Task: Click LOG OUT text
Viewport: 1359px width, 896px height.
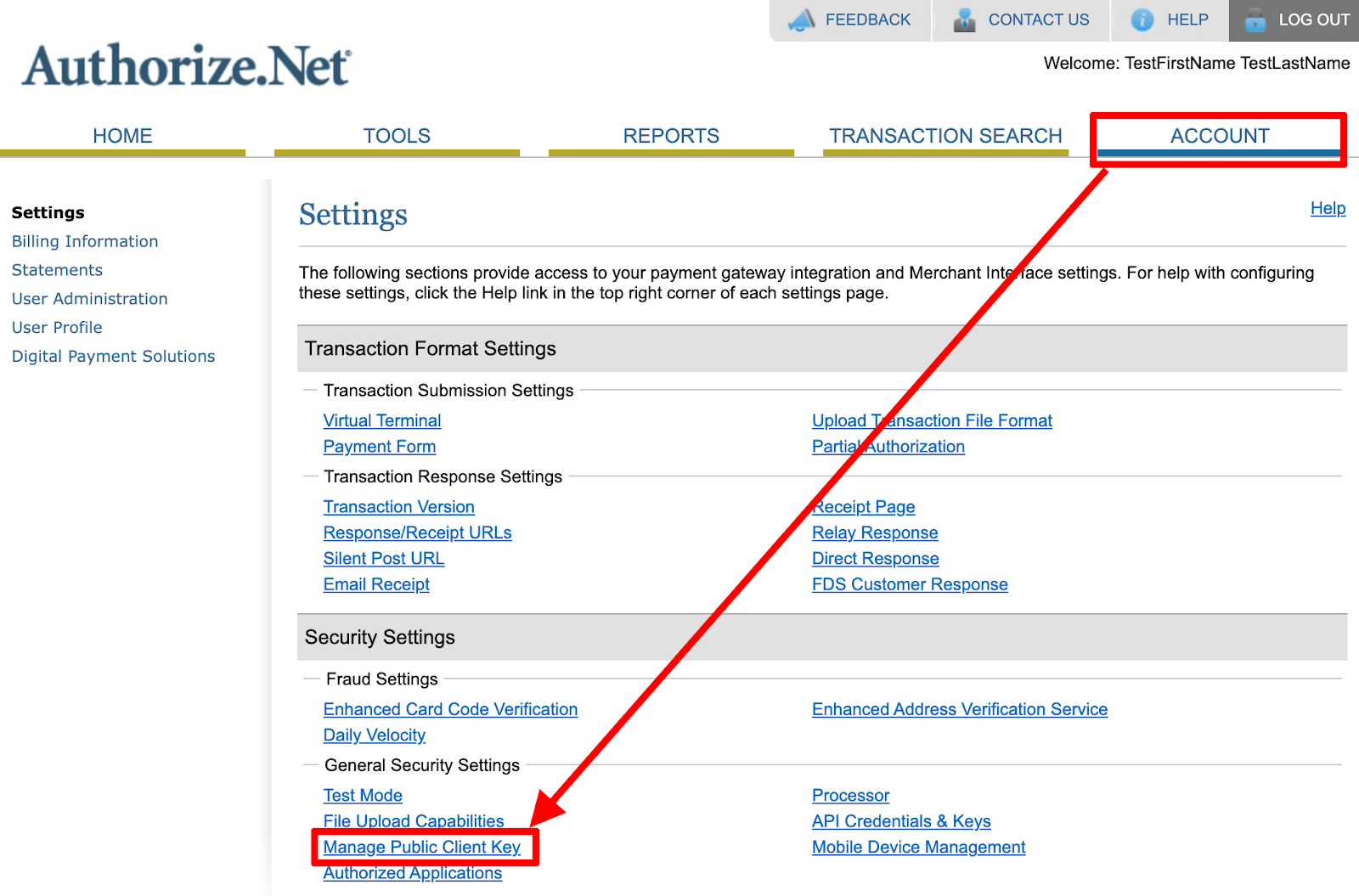Action: pyautogui.click(x=1314, y=20)
